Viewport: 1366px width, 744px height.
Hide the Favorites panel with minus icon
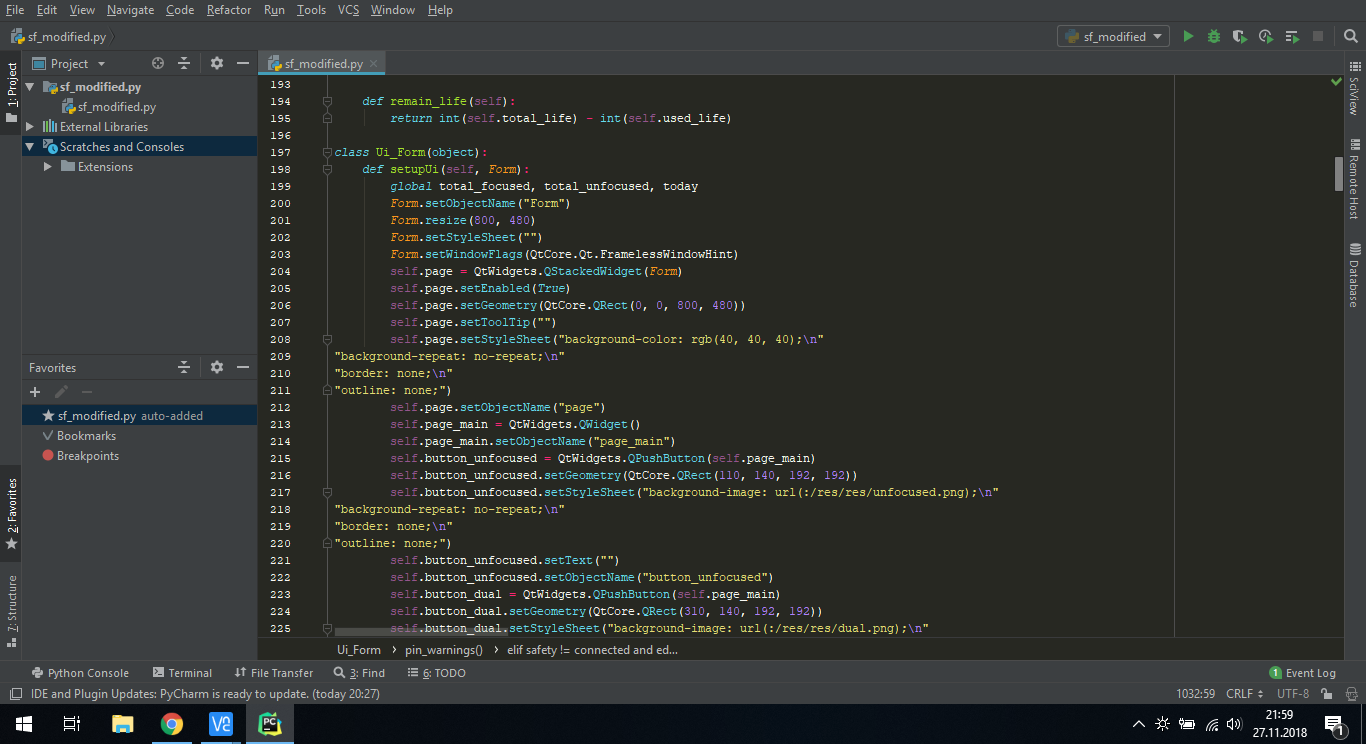[x=243, y=367]
